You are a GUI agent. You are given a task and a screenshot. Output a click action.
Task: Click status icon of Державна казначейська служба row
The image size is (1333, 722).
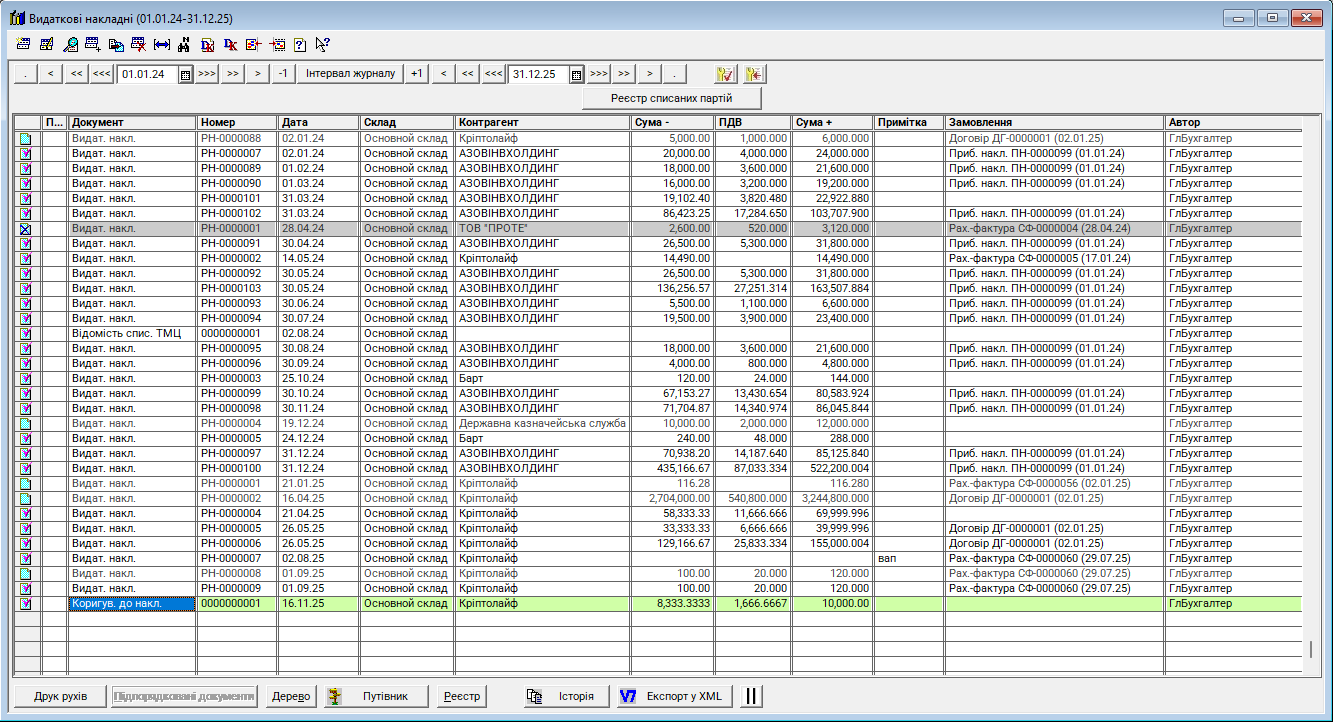tap(26, 424)
